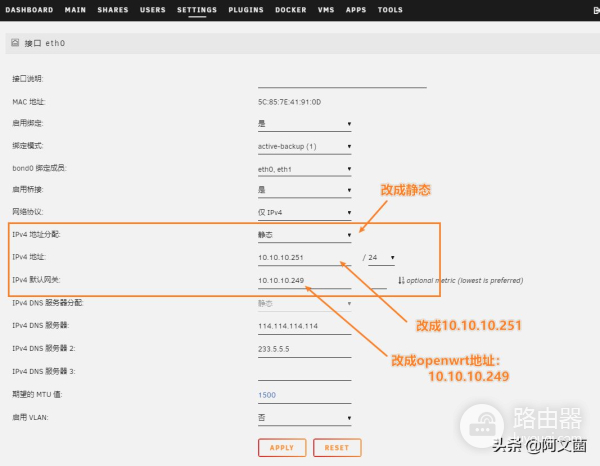Image resolution: width=600 pixels, height=466 pixels.
Task: Click the DNS server field 114.114.114.114
Action: [x=305, y=326]
